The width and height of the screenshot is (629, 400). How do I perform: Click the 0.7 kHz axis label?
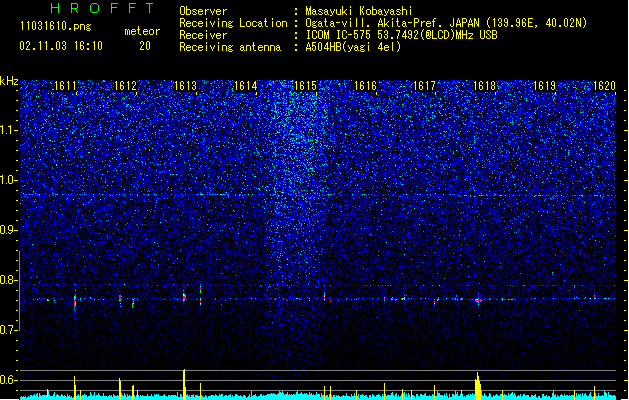(9, 330)
